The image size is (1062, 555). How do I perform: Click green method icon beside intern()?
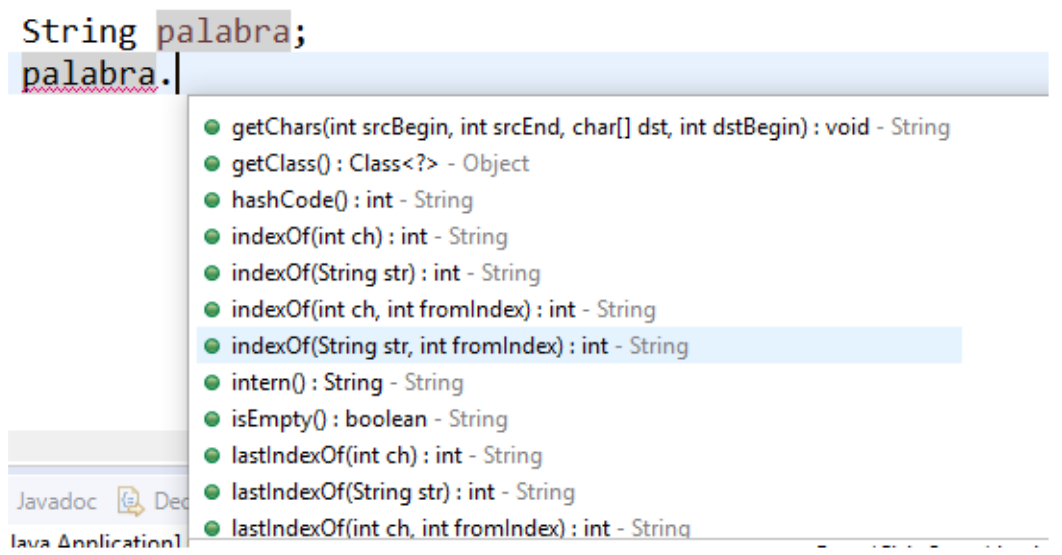click(x=212, y=383)
